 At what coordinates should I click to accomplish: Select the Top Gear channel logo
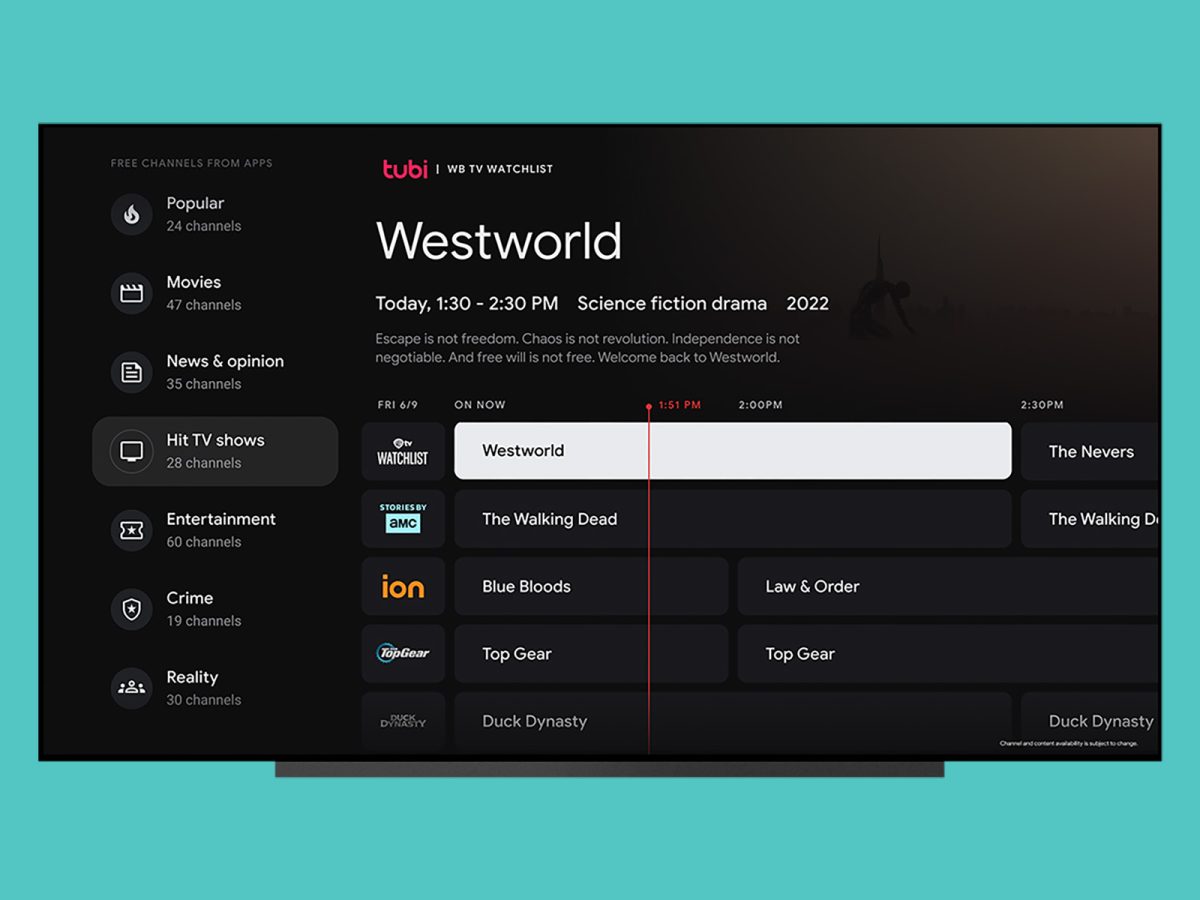click(402, 654)
